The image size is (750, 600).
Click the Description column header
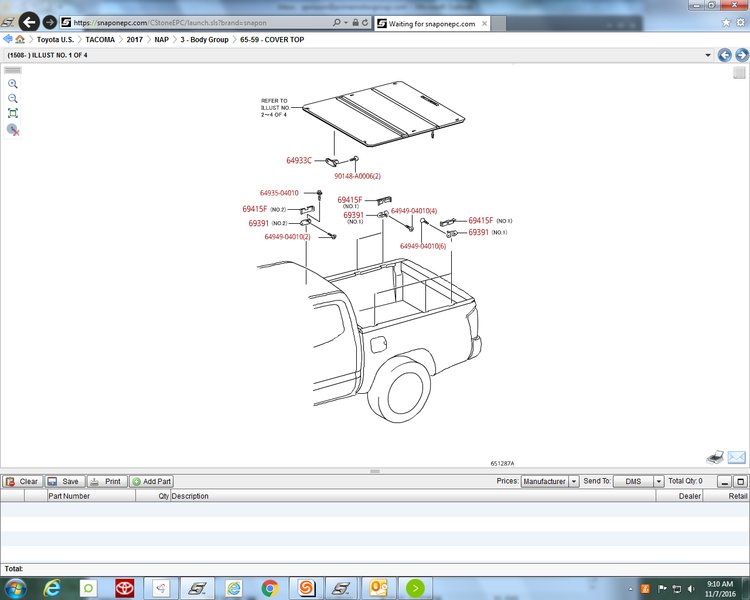point(413,496)
